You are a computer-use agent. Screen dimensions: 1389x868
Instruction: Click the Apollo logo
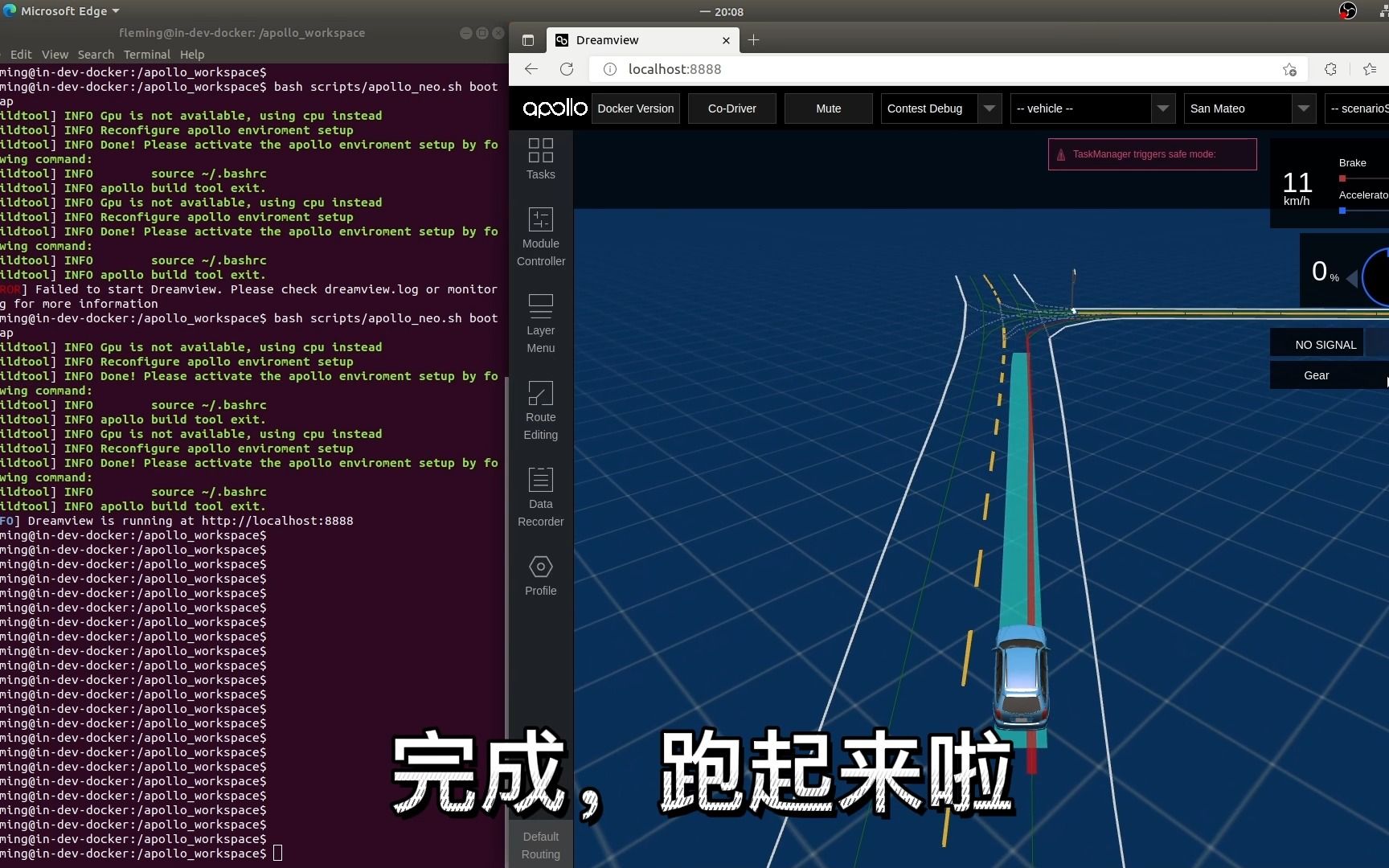555,108
